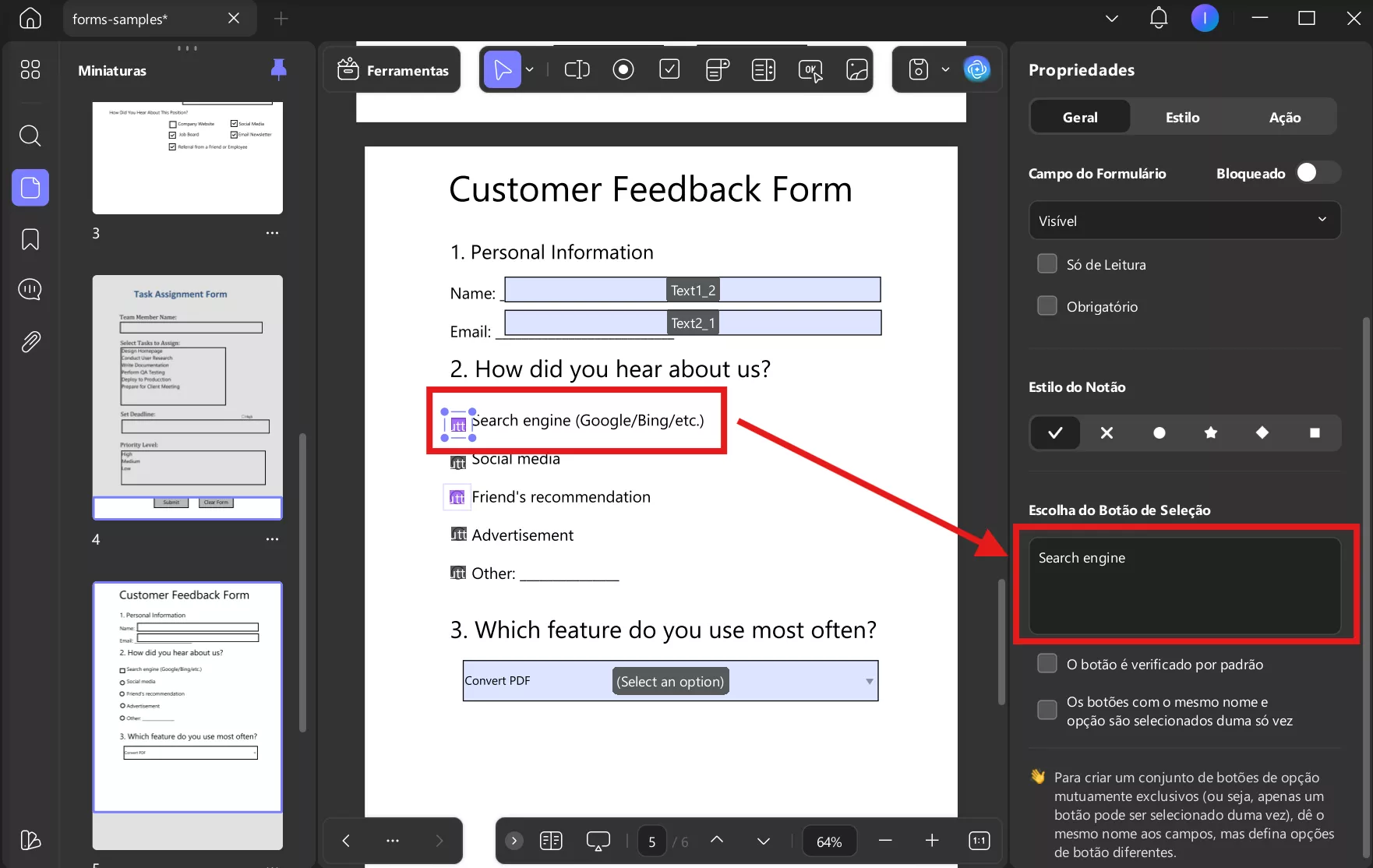Select the radio button field tool
The width and height of the screenshot is (1373, 868).
[623, 70]
